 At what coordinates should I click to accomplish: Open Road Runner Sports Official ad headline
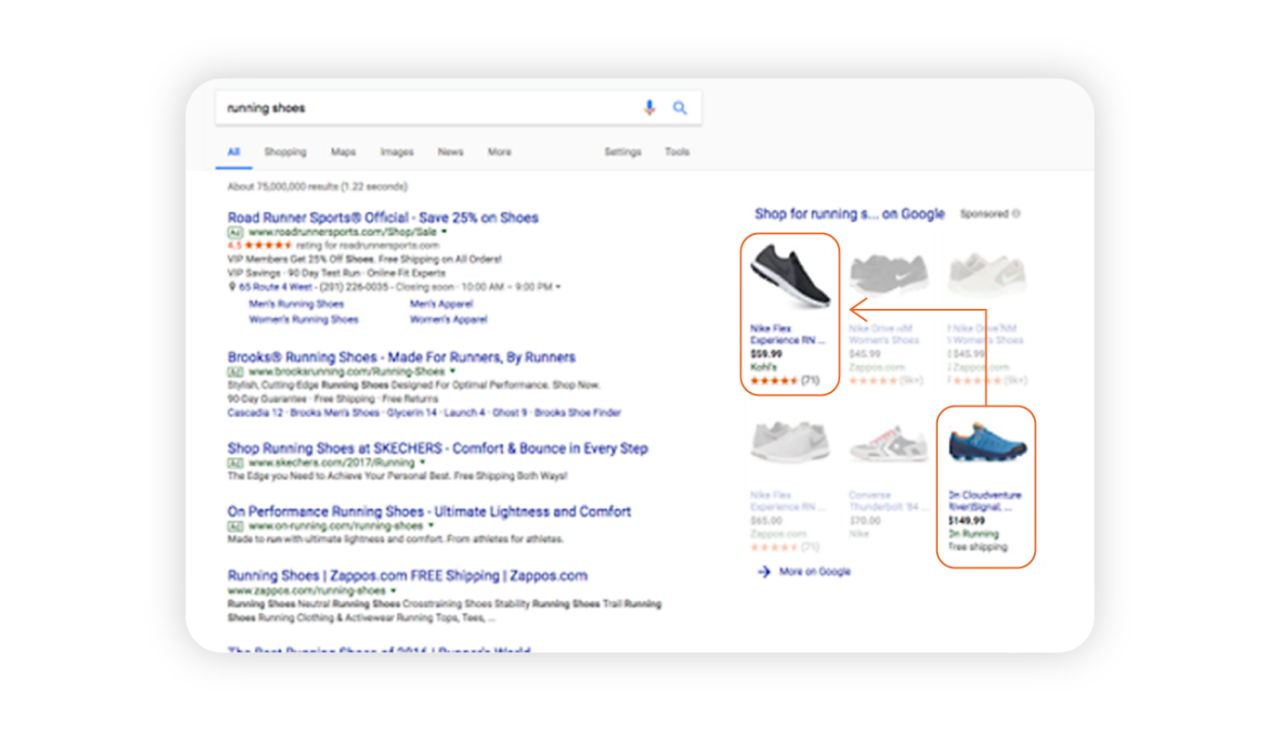tap(383, 218)
